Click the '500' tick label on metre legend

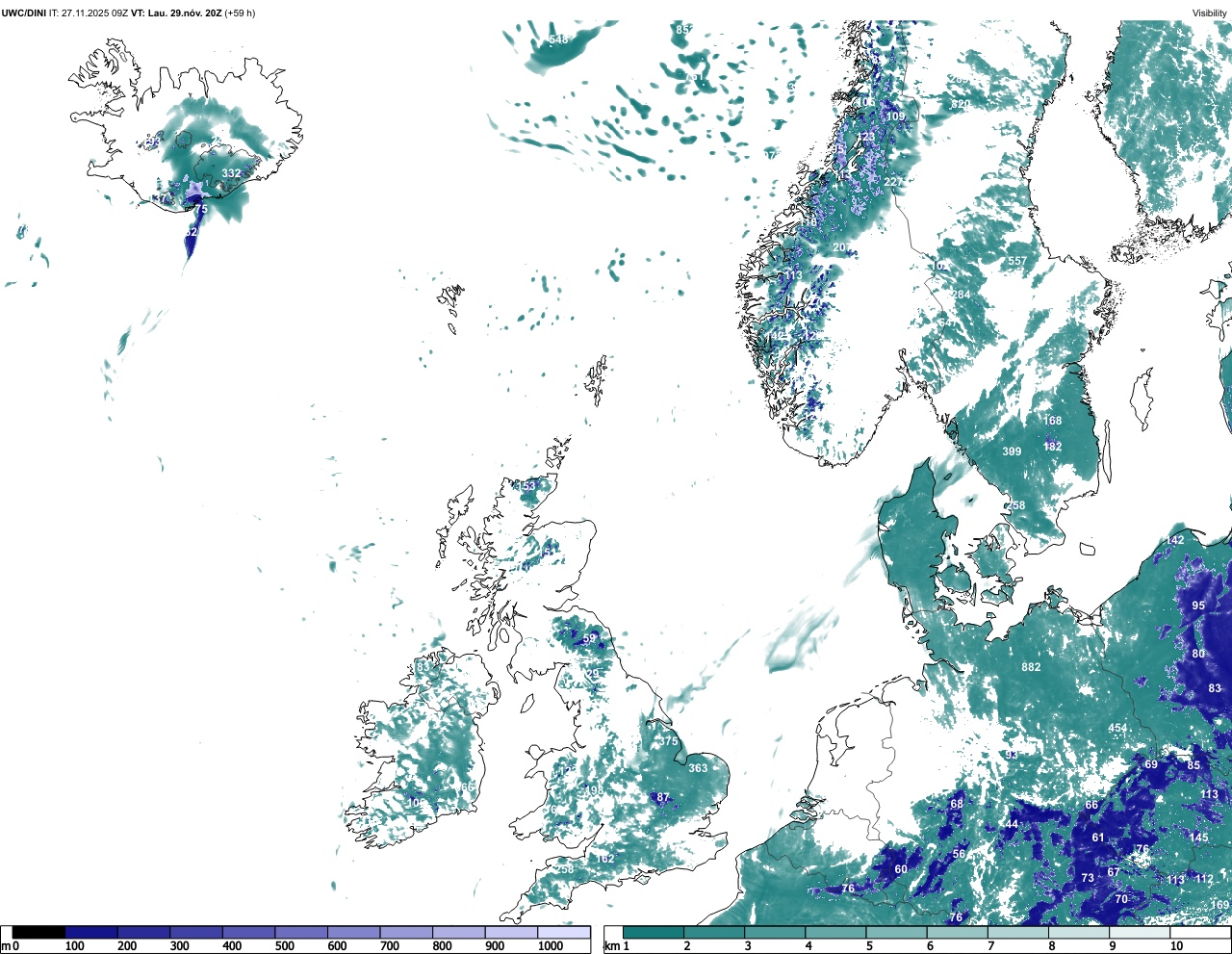pos(284,946)
